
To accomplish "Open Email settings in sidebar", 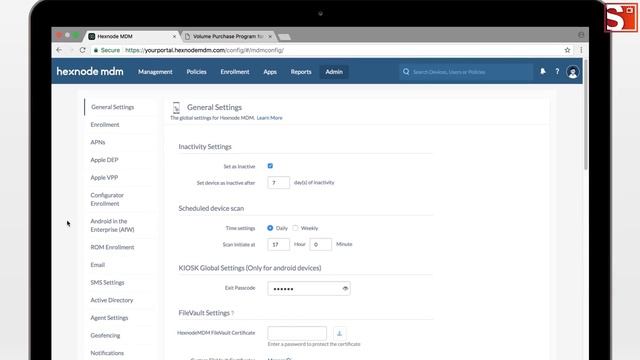I will [x=98, y=265].
